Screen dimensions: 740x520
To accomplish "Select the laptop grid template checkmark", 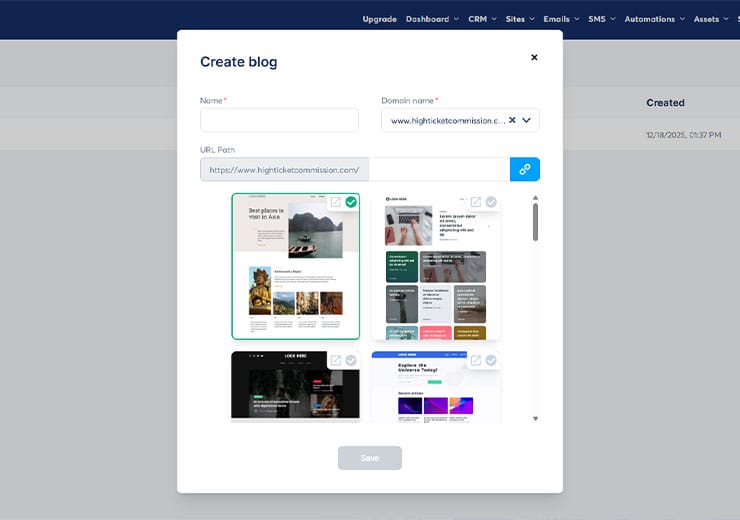I will [491, 202].
